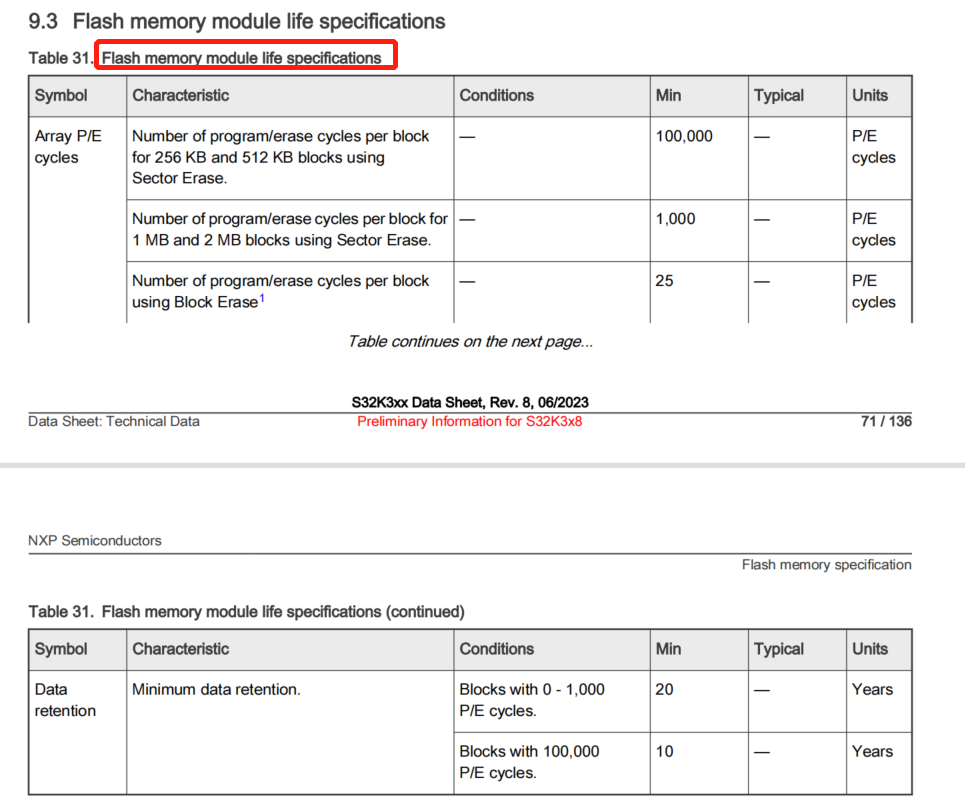Click the Characteristic column header
This screenshot has width=965, height=806.
pos(183,95)
